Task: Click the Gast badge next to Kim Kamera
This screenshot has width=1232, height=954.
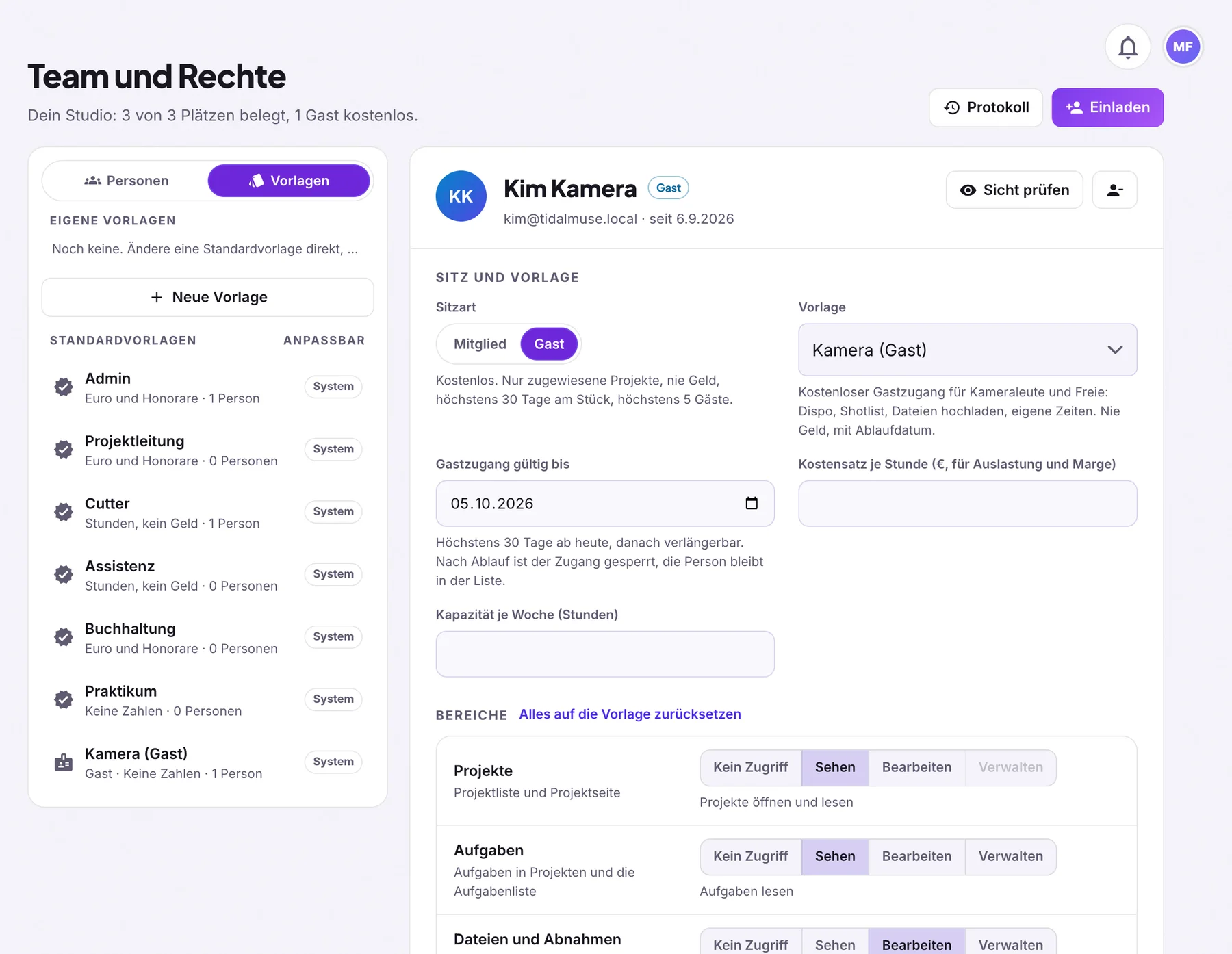Action: coord(668,188)
